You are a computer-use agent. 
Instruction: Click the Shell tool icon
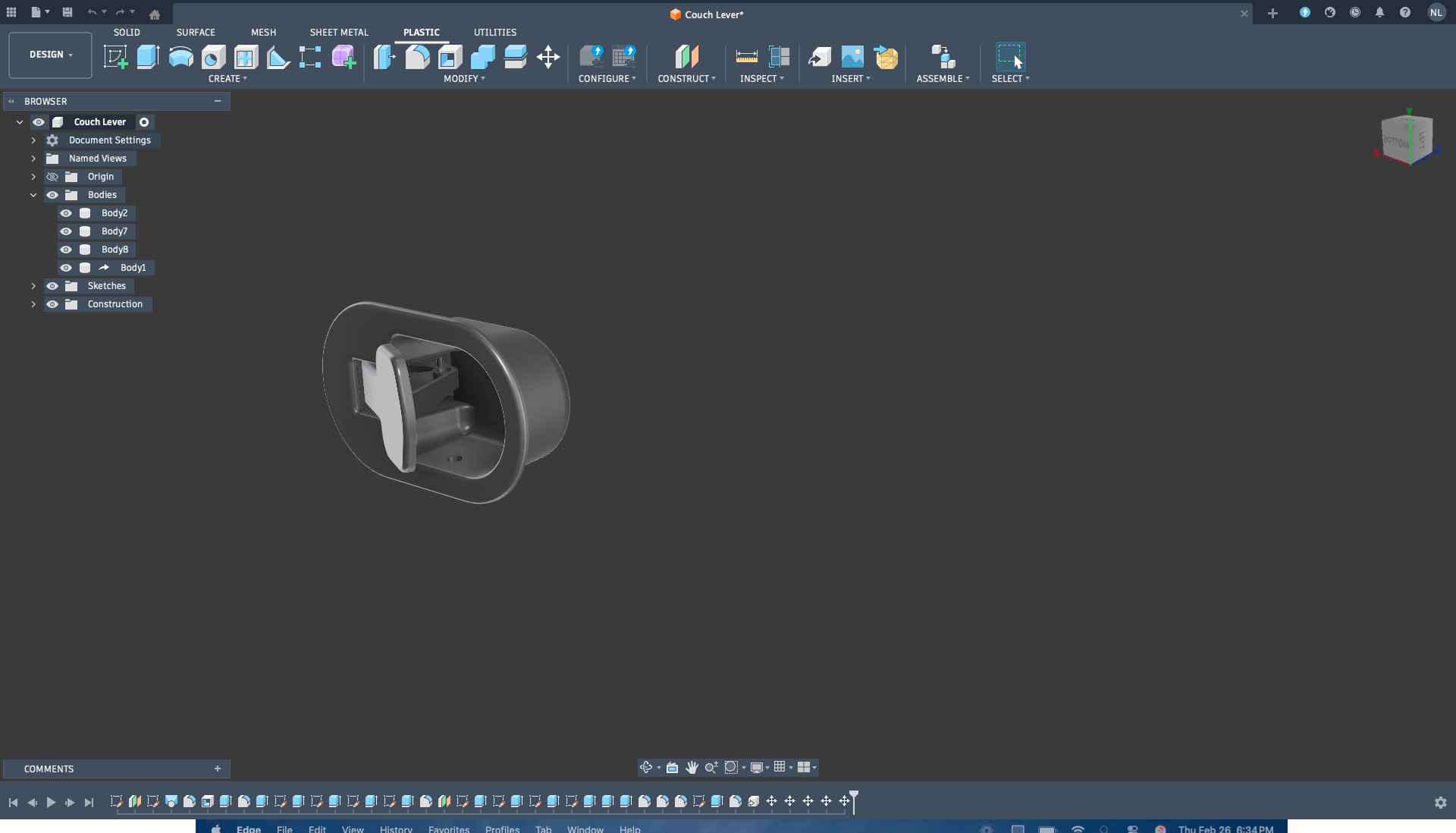pos(450,57)
